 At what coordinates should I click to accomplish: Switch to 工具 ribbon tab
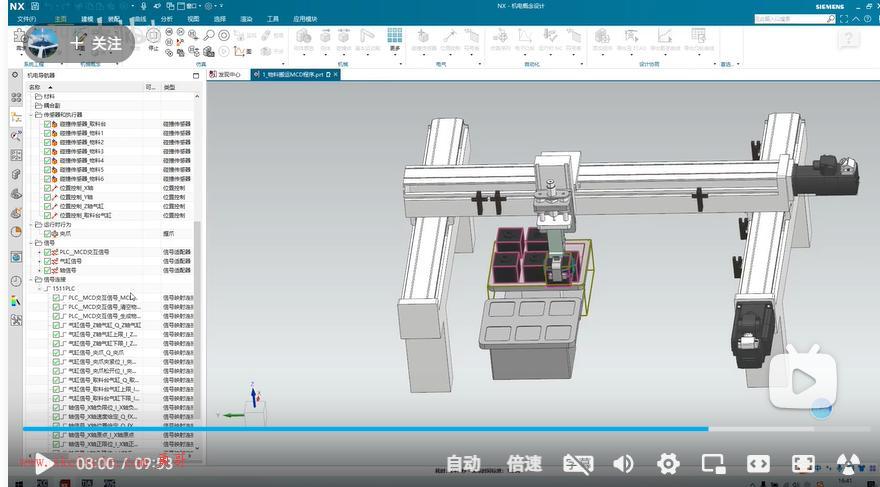273,19
